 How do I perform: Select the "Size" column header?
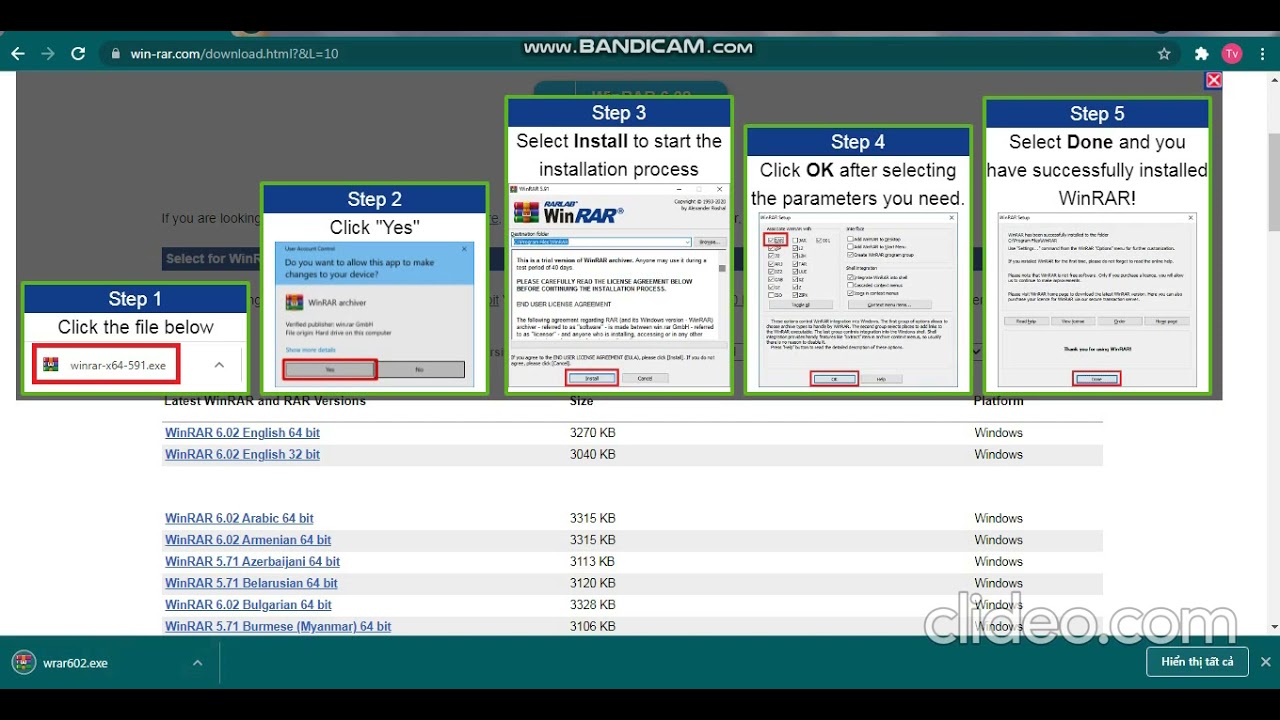pyautogui.click(x=581, y=401)
